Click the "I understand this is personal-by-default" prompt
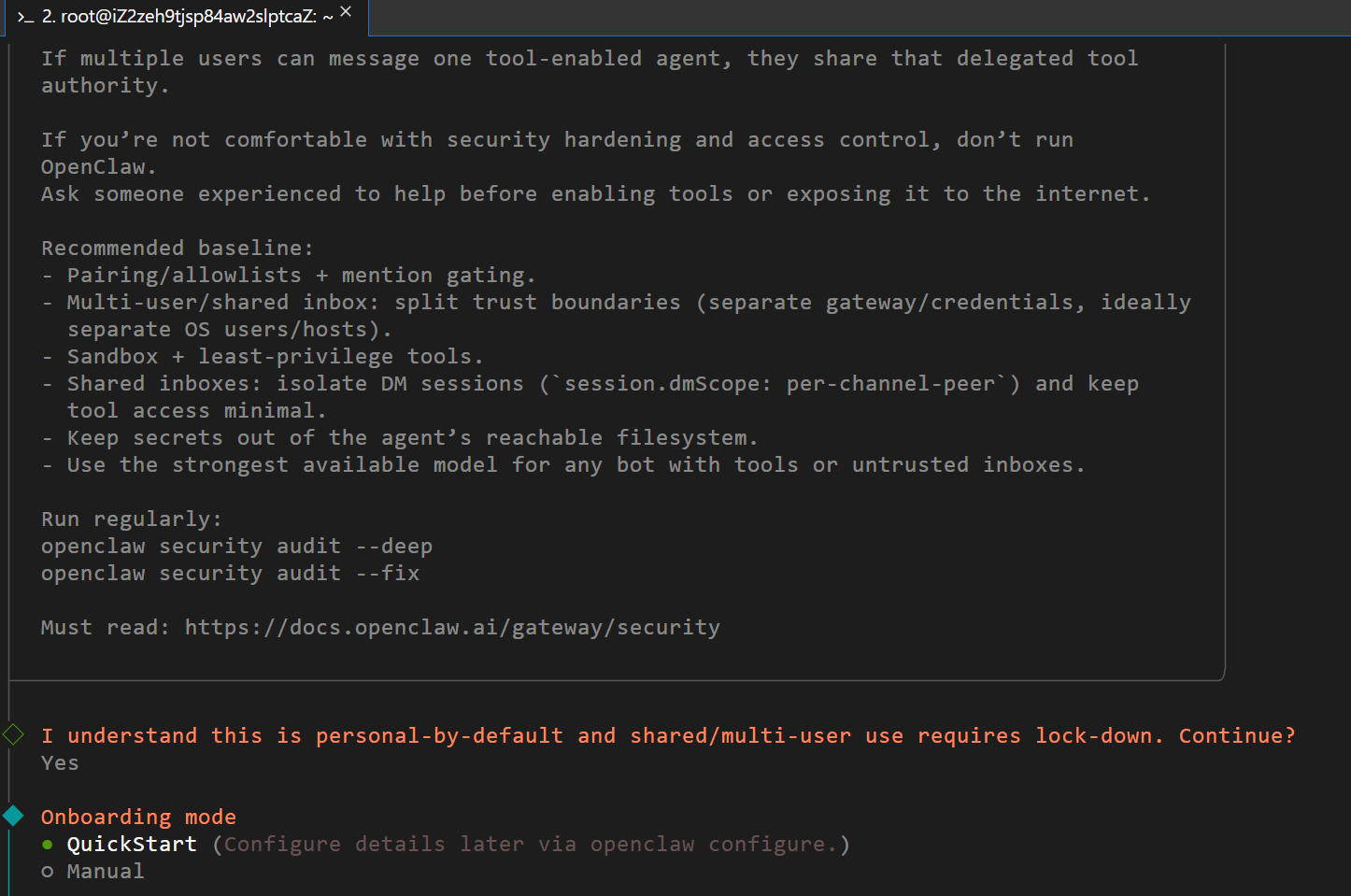Viewport: 1351px width, 896px height. [668, 736]
